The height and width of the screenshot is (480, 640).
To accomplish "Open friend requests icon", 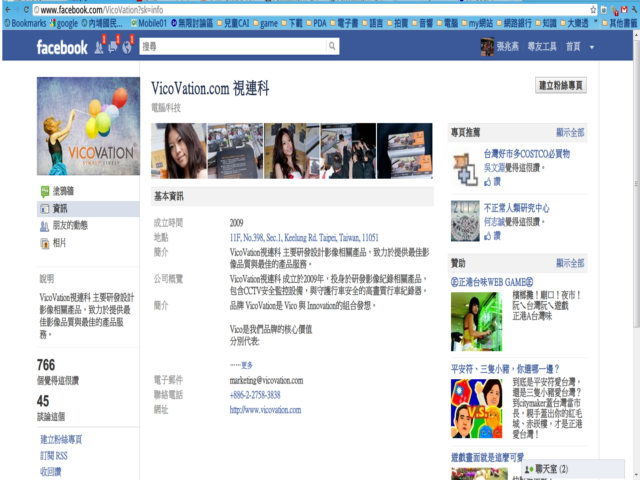I will click(x=99, y=48).
